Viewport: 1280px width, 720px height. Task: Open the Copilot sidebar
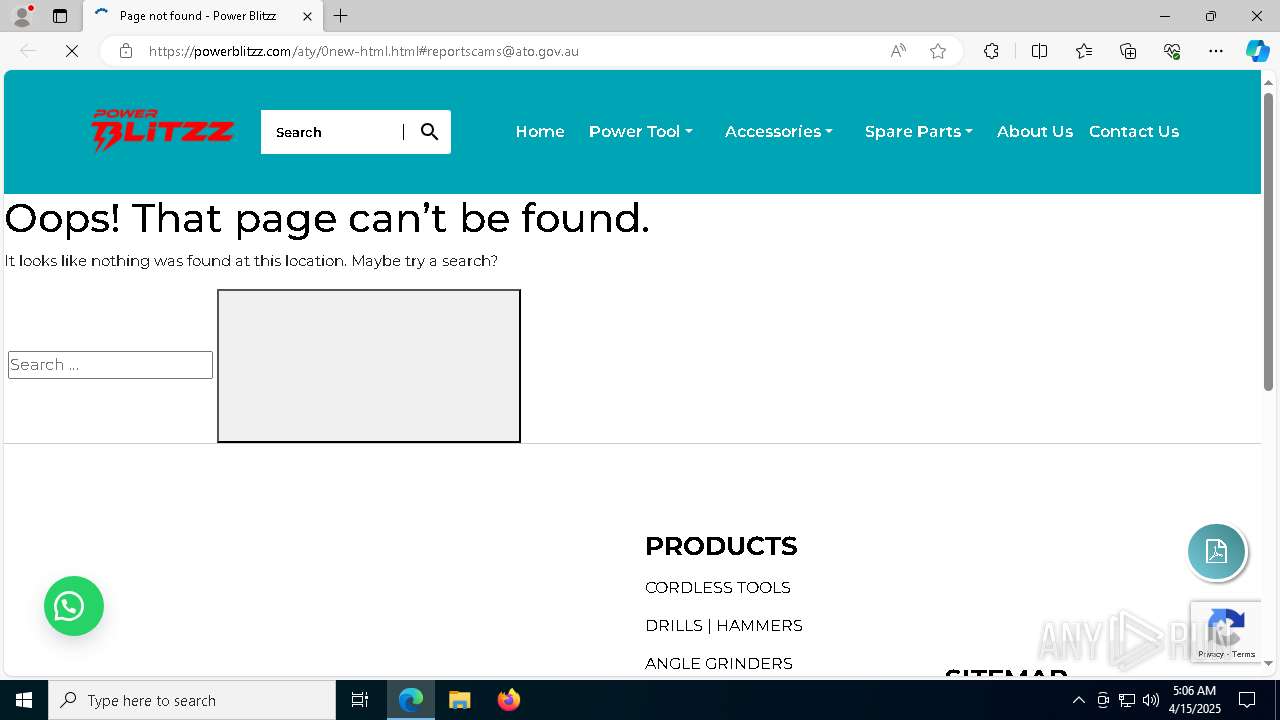tap(1257, 51)
